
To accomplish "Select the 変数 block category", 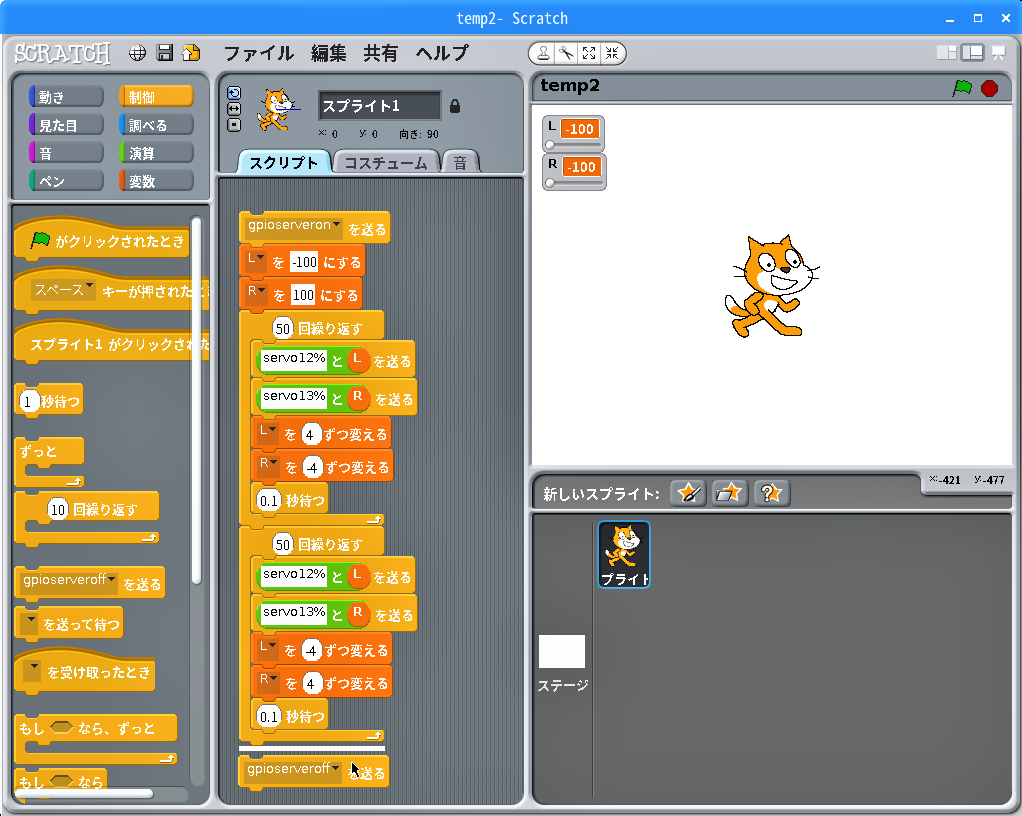I will (x=156, y=181).
